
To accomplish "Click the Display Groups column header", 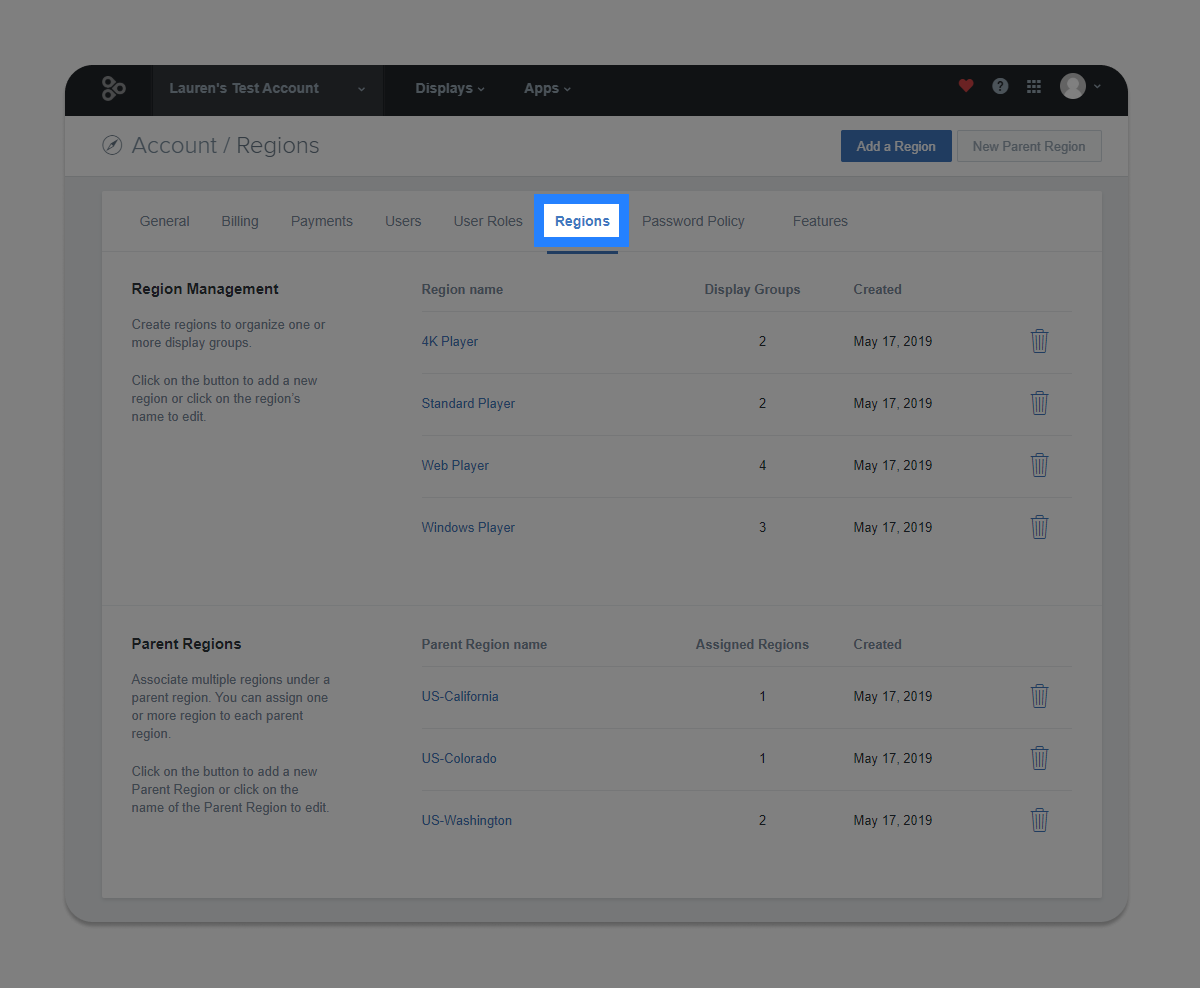I will [x=752, y=289].
